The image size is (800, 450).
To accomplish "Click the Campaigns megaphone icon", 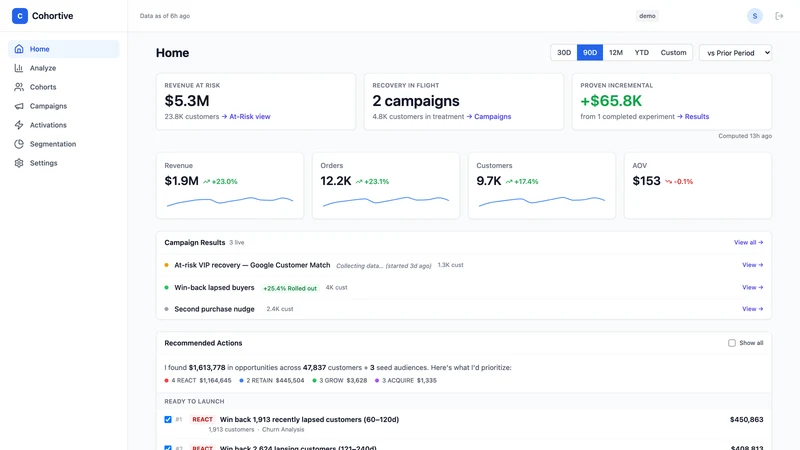I will pos(19,106).
